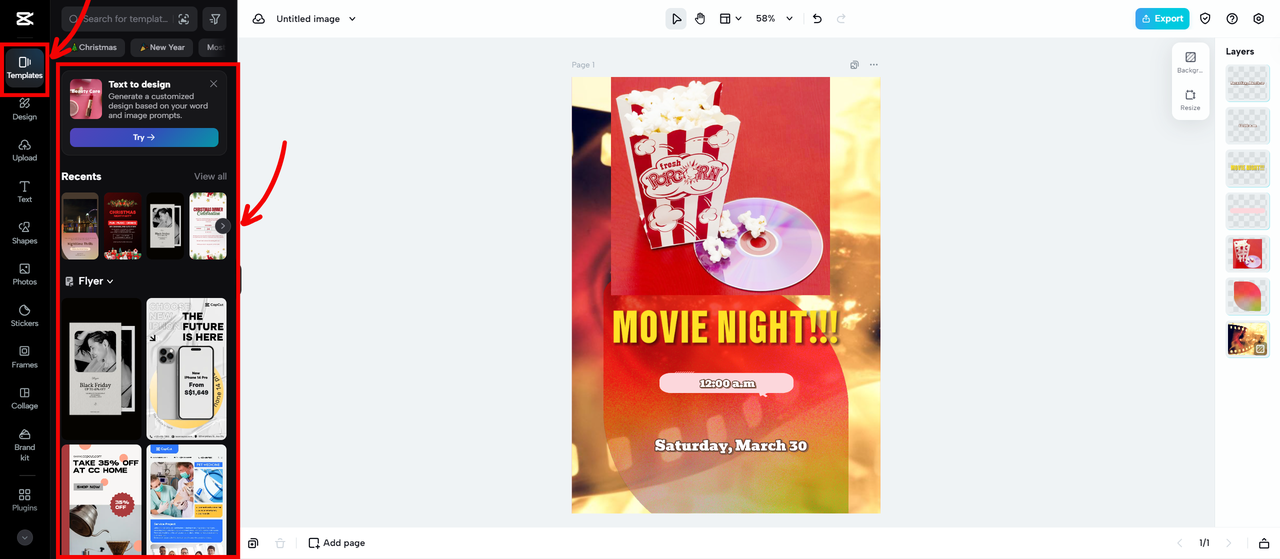Click the 12:00 a.m text on canvas
This screenshot has height=559, width=1280.
point(726,383)
